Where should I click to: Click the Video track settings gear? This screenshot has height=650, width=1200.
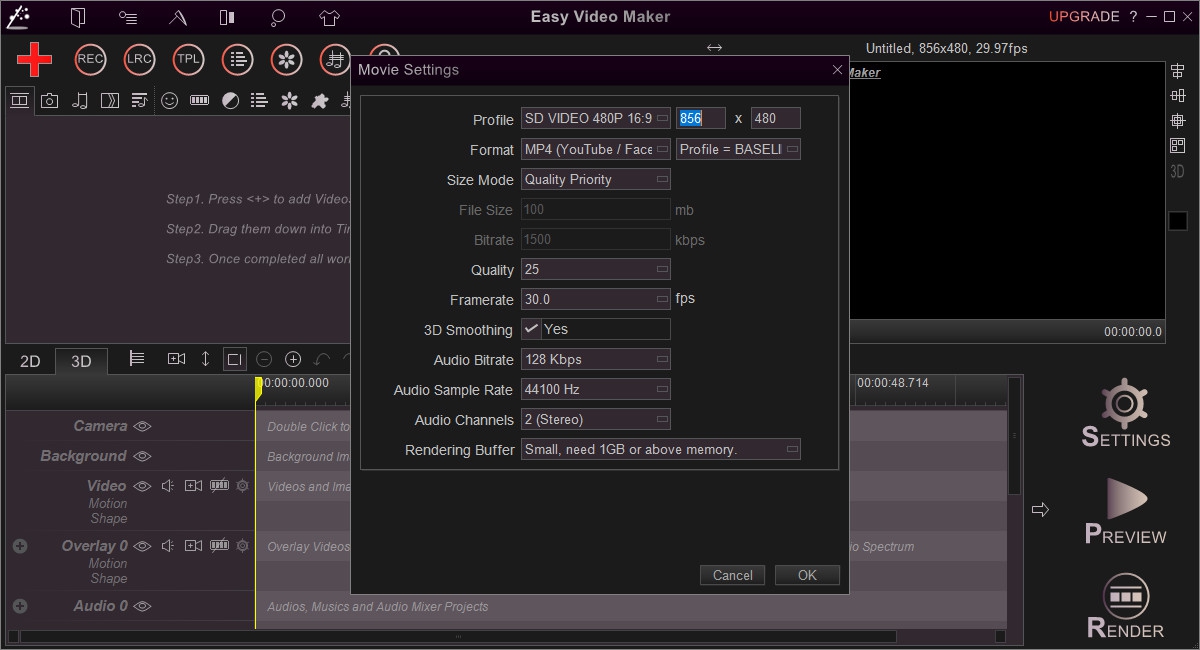click(242, 486)
